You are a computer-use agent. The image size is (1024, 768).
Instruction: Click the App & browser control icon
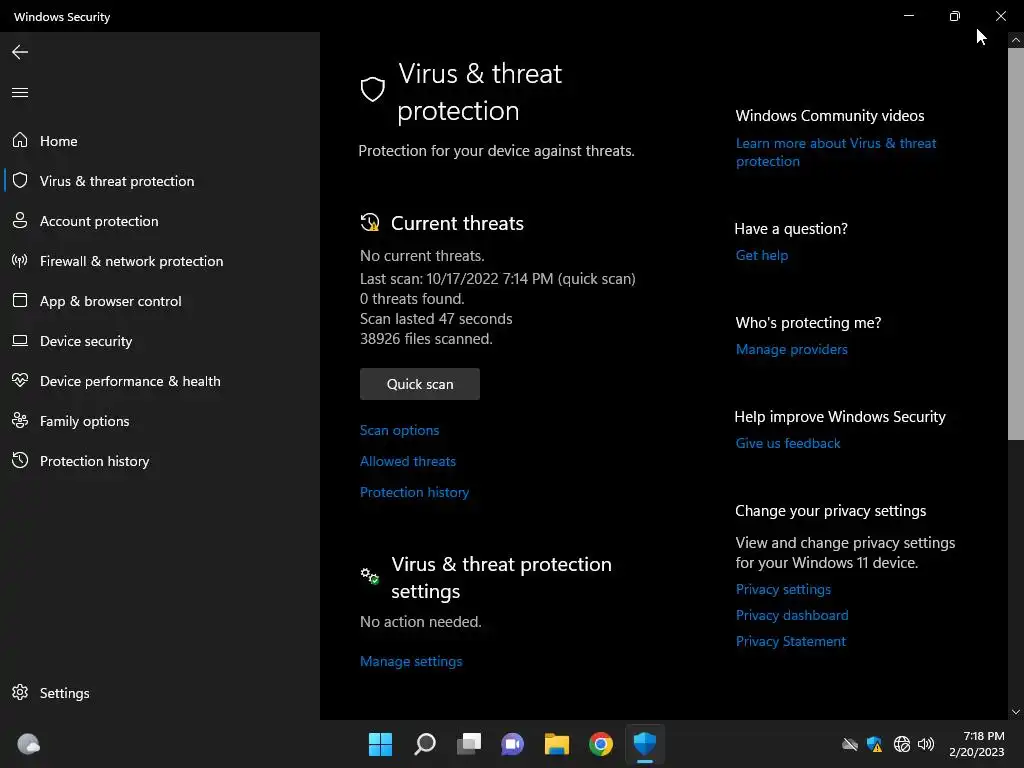[20, 301]
